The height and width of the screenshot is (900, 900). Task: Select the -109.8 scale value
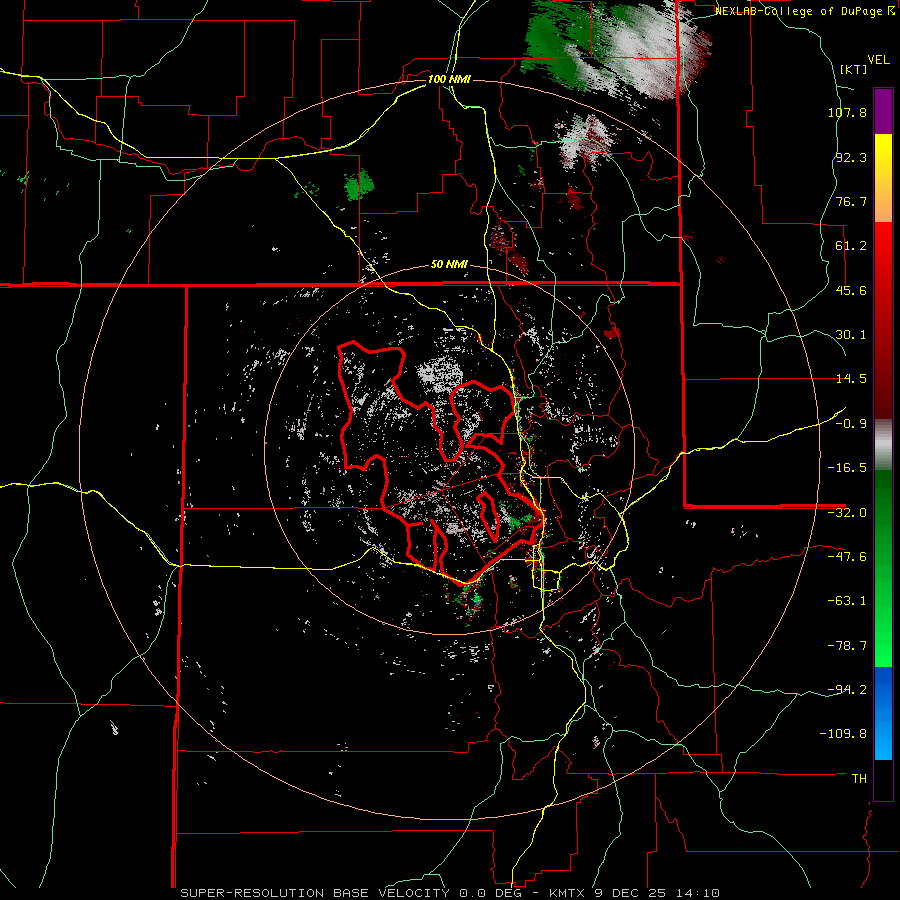pos(843,734)
